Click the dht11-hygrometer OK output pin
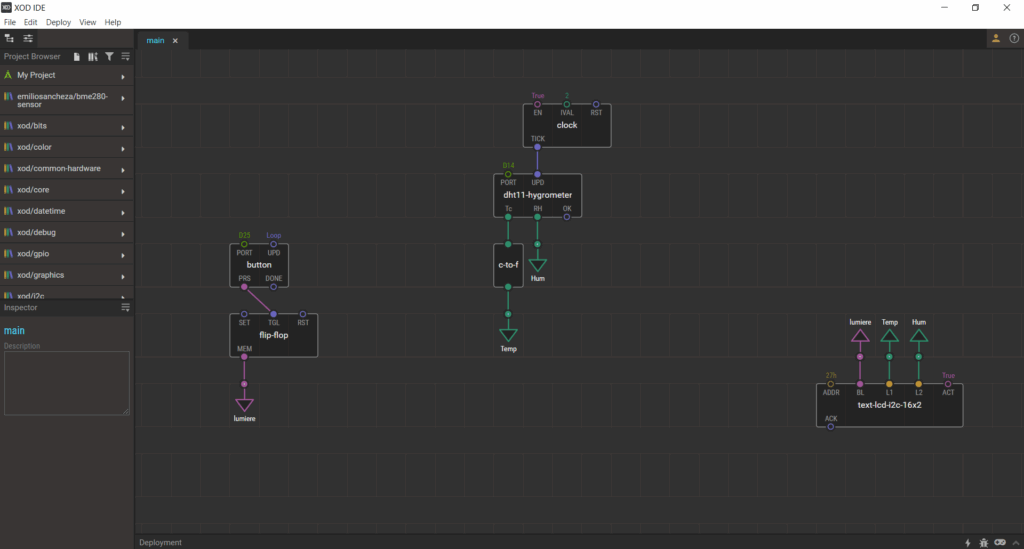 coord(567,217)
